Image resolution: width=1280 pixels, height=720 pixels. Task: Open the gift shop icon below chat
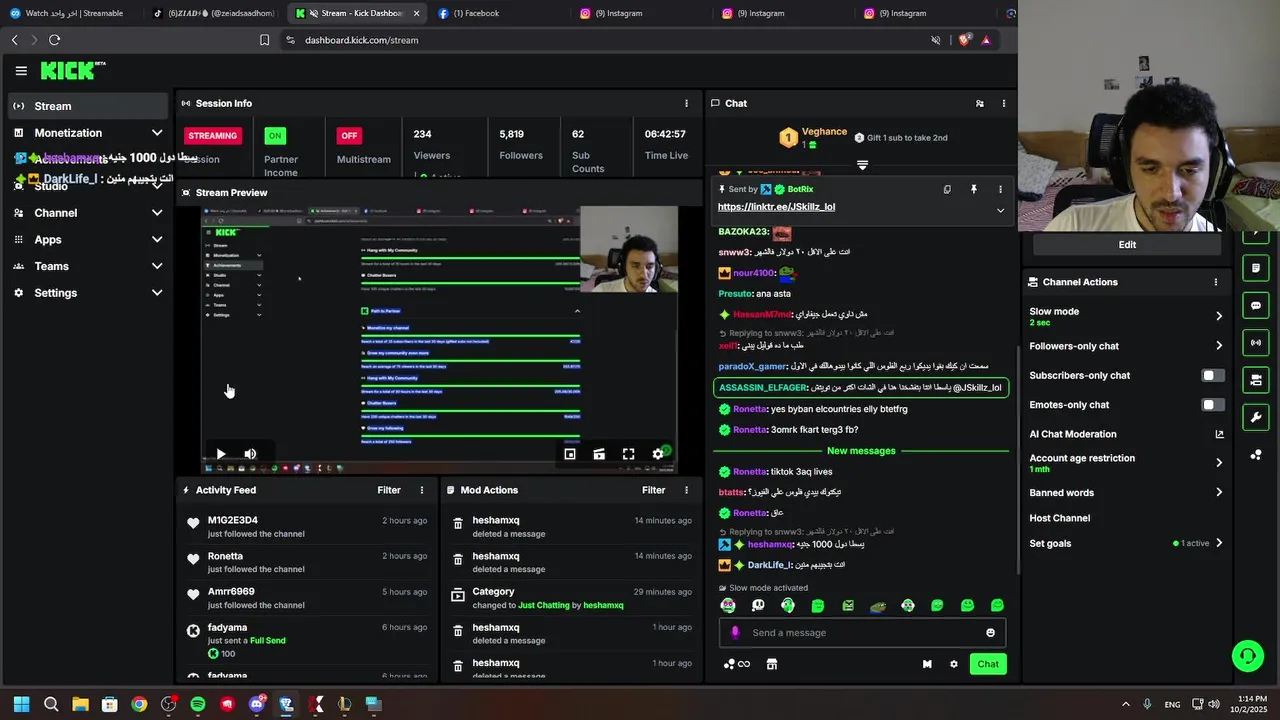point(772,664)
